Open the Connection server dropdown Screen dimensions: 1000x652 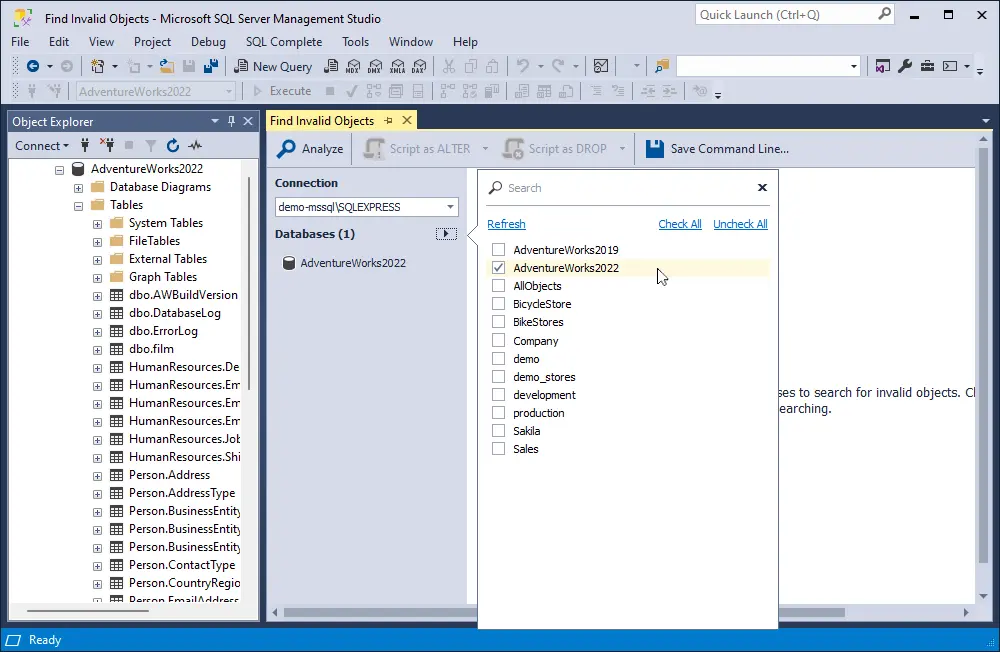[451, 207]
